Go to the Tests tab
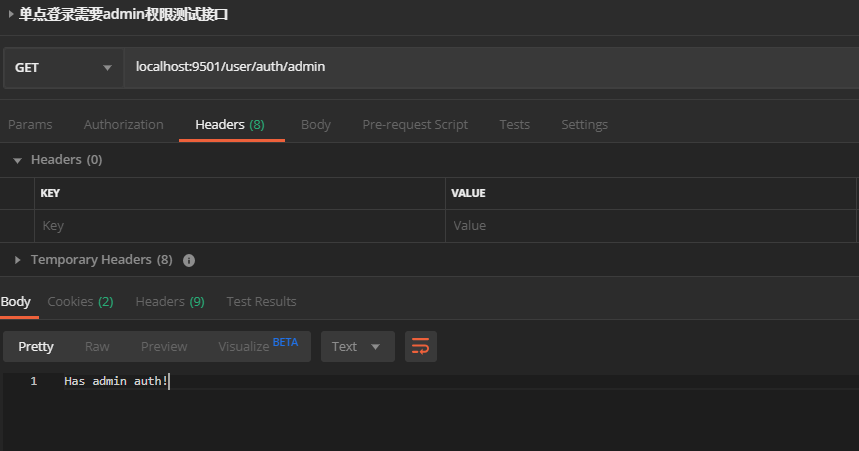This screenshot has height=451, width=859. (514, 125)
